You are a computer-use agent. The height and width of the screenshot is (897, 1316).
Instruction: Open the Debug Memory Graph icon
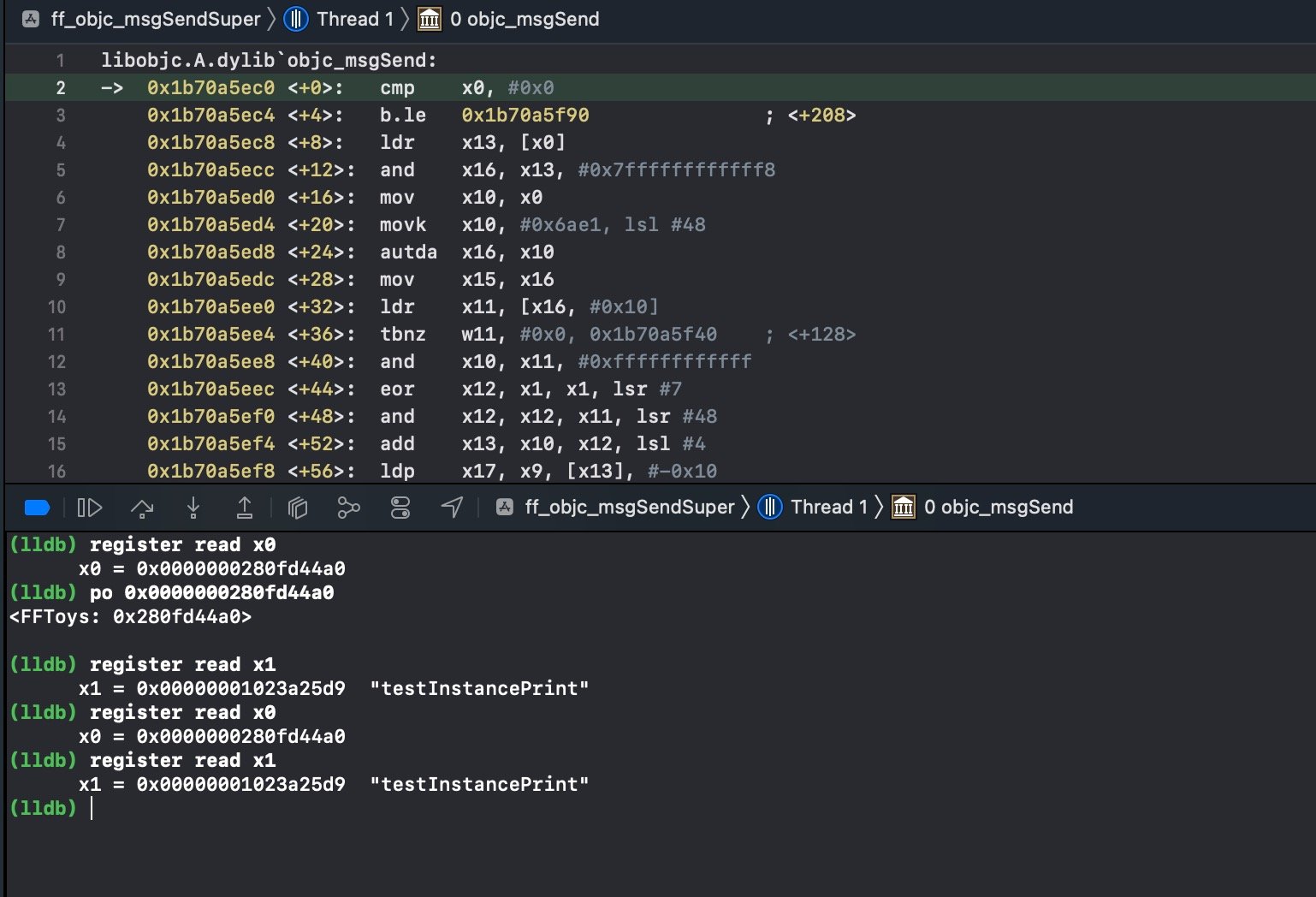point(348,508)
